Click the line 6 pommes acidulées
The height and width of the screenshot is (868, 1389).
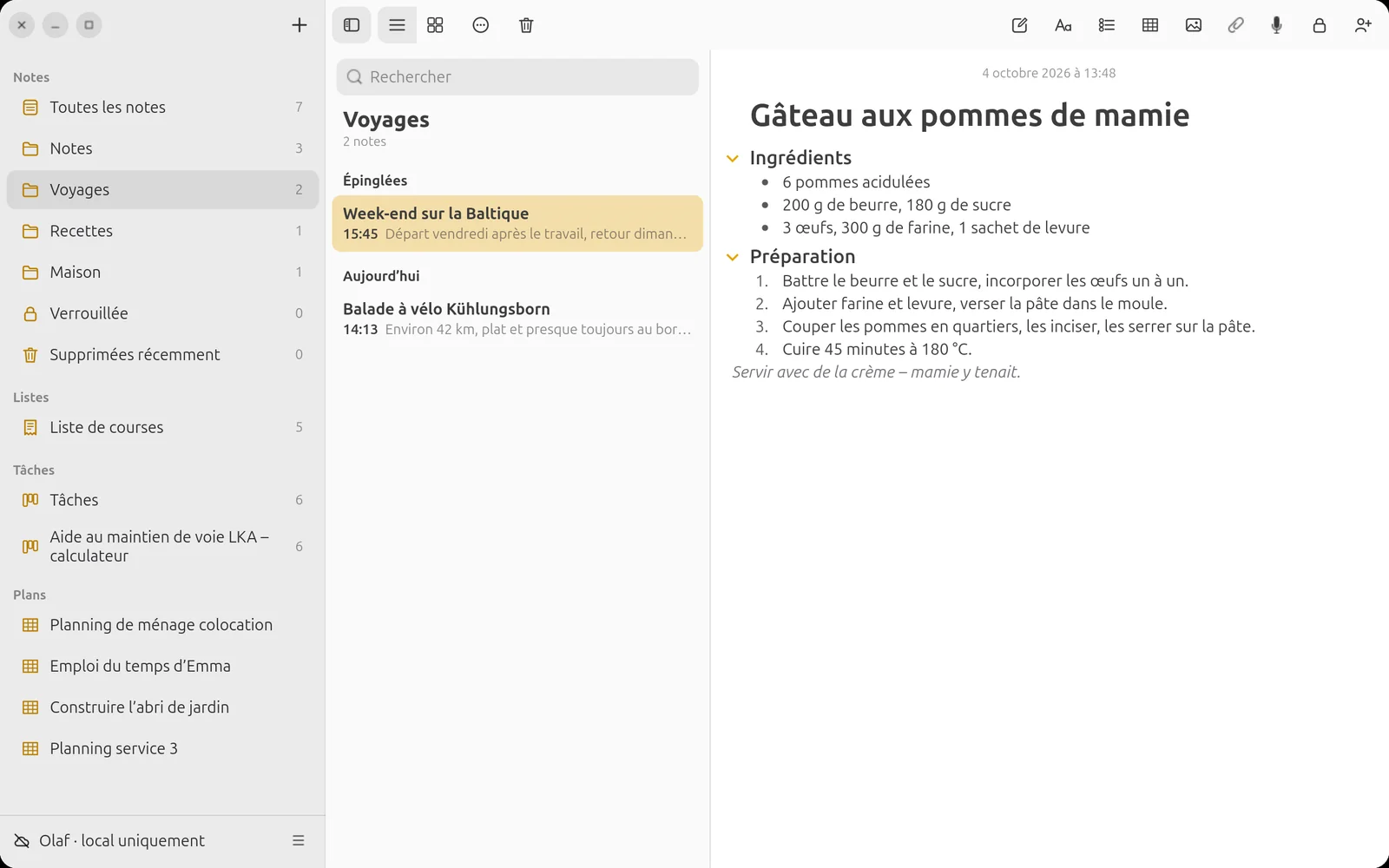pyautogui.click(x=856, y=181)
